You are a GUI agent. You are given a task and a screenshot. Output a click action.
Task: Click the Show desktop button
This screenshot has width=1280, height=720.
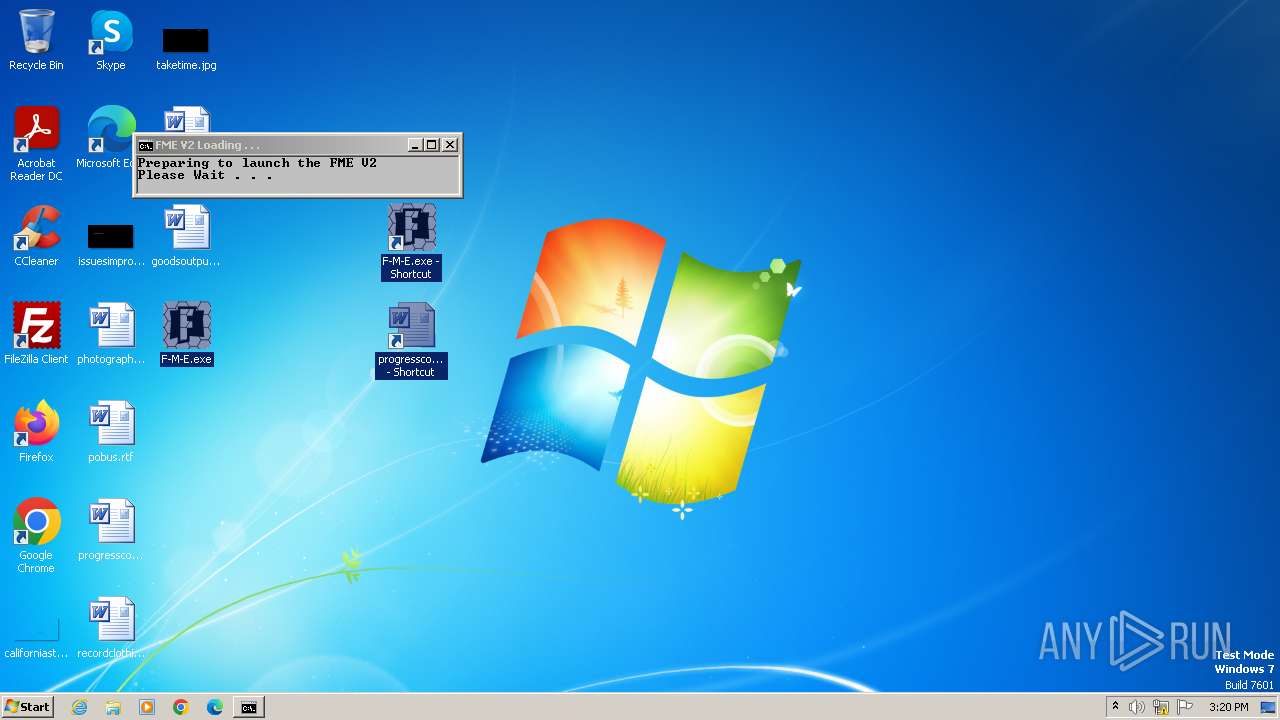click(1268, 707)
